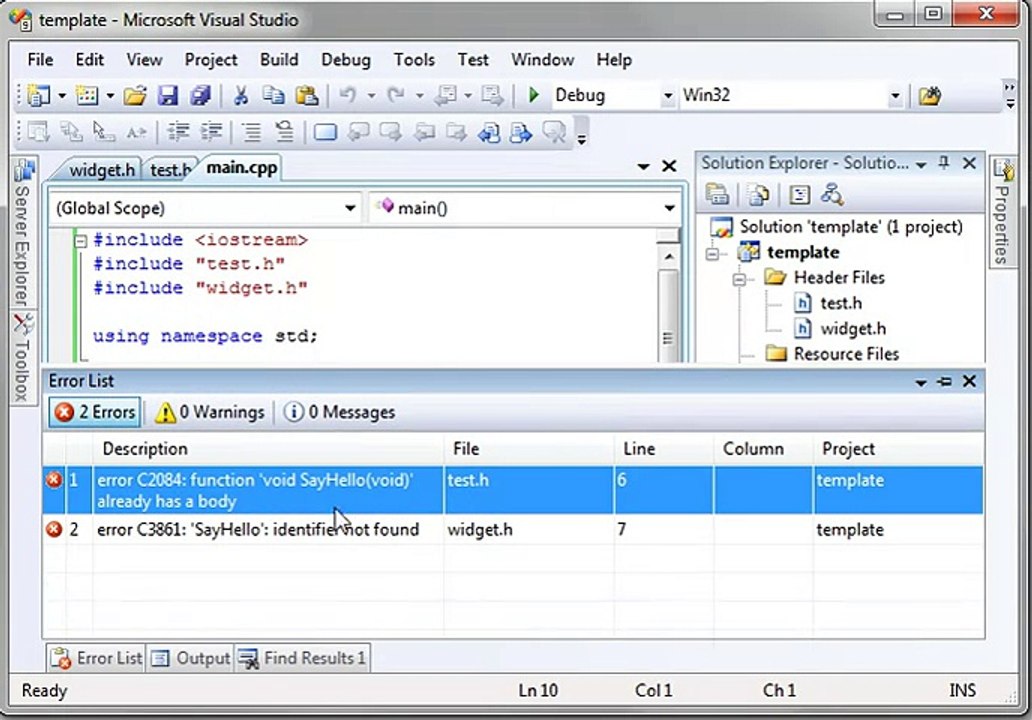Select error C3861 SayHello identifier not found
1032x720 pixels.
coord(513,530)
